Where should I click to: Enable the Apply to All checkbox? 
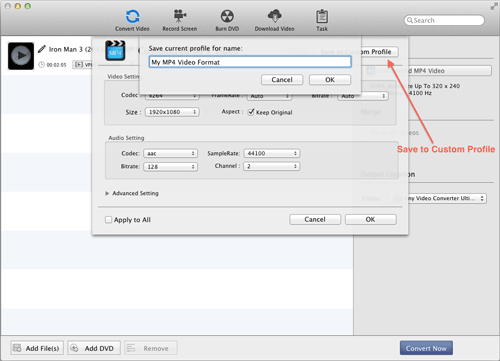[x=108, y=220]
